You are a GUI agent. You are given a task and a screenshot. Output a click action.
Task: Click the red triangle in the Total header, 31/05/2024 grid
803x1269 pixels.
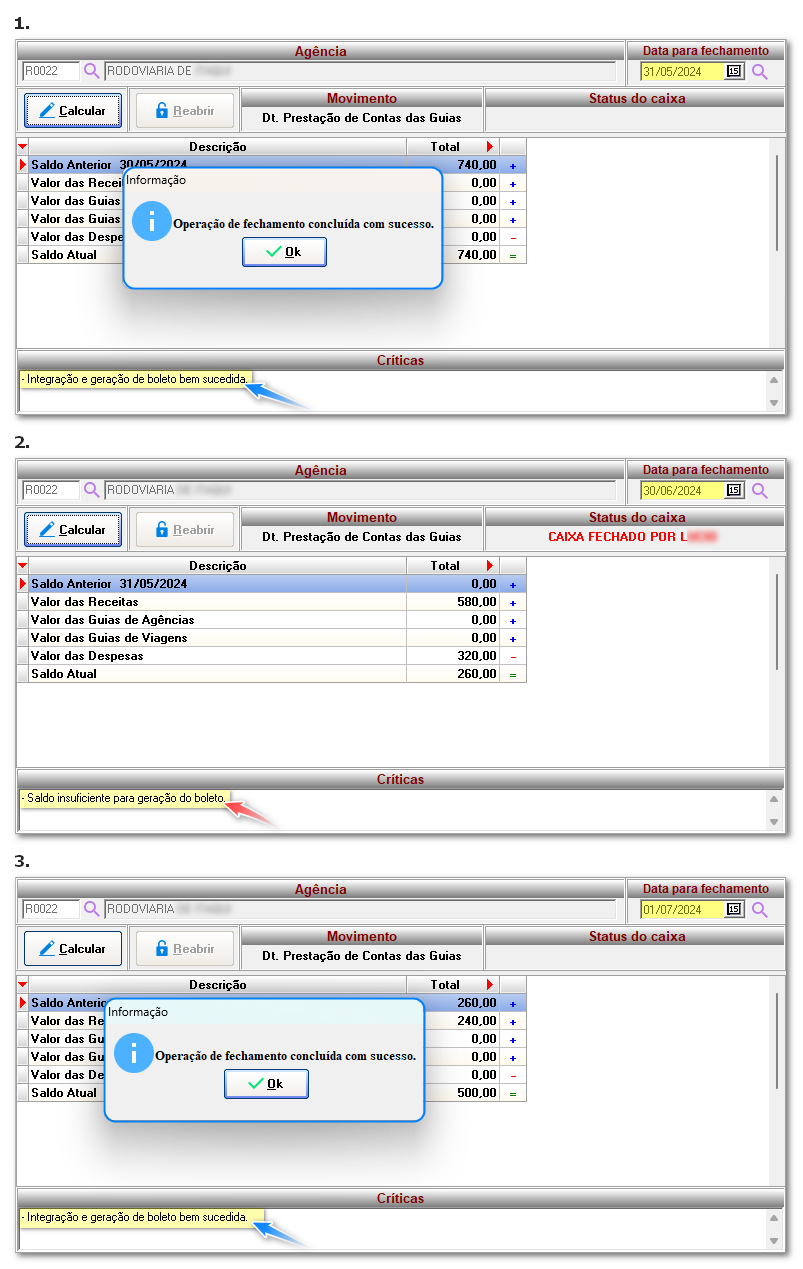click(490, 147)
